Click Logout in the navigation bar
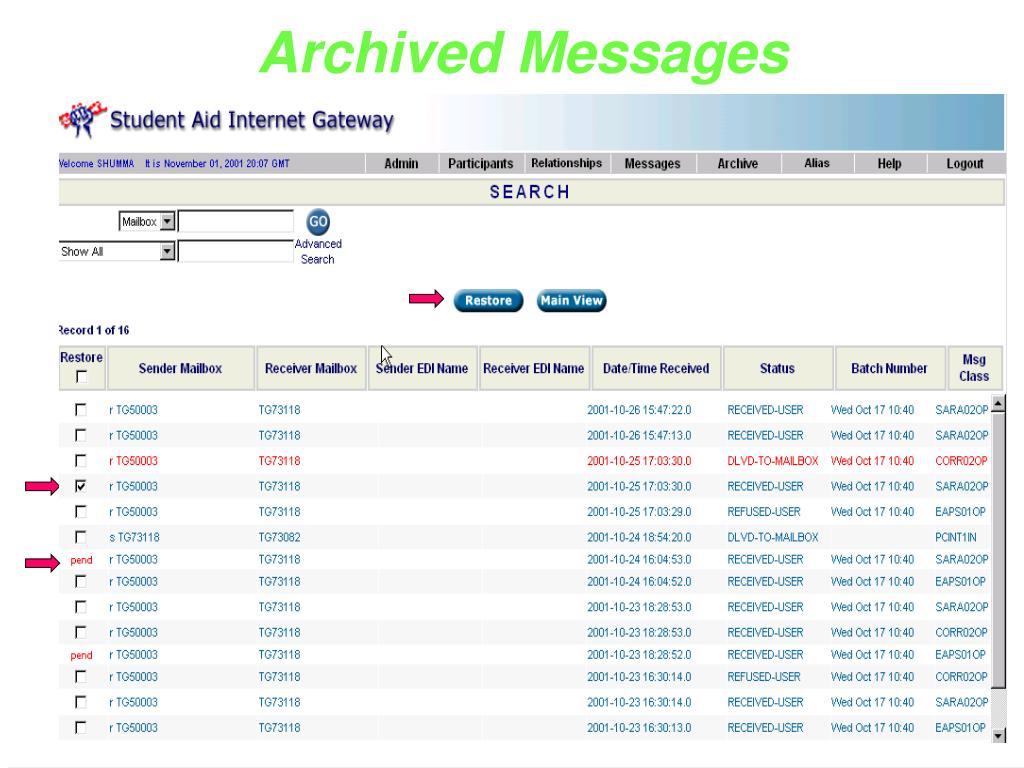The height and width of the screenshot is (768, 1024). (x=965, y=163)
